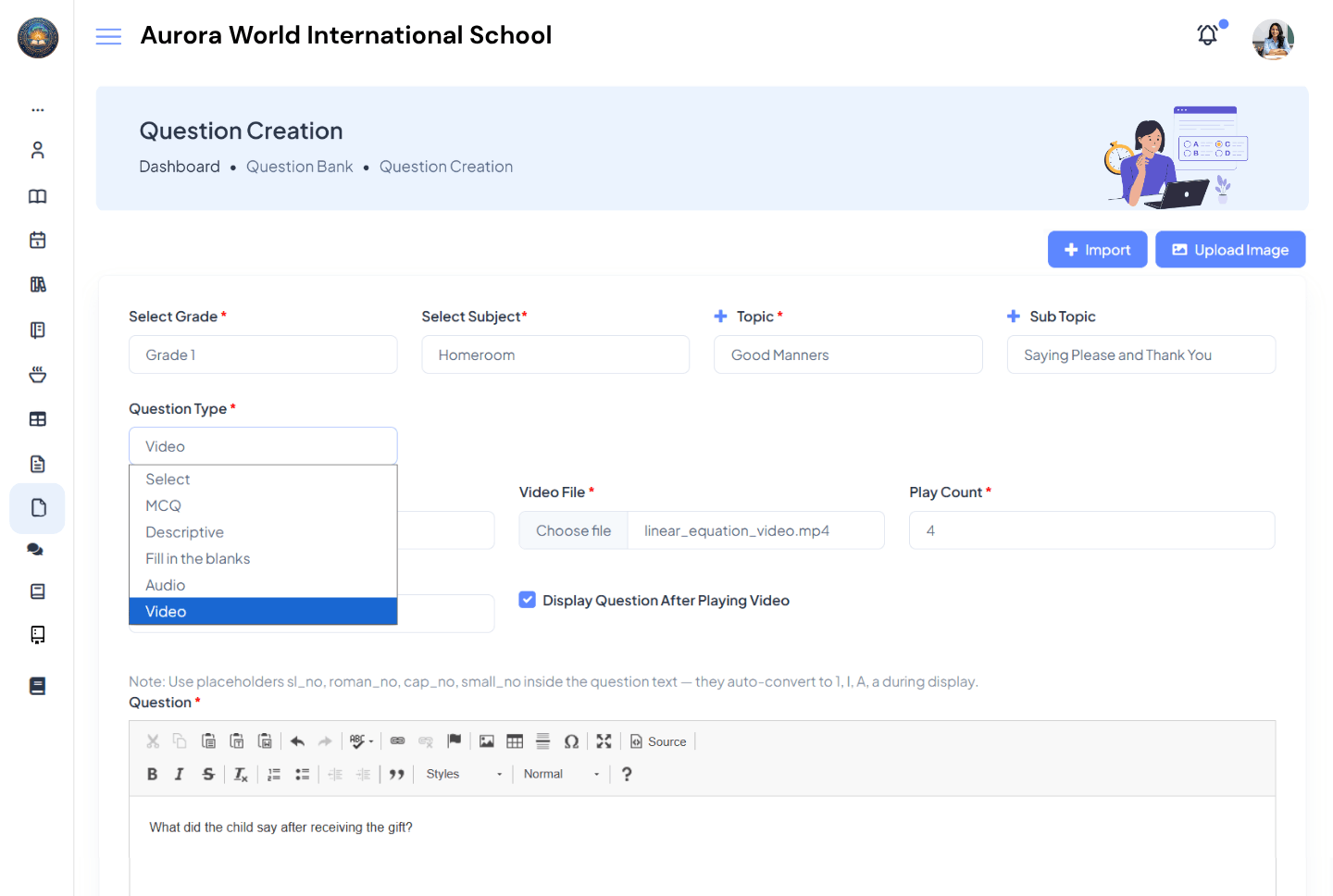Select the notification bell icon
This screenshot has width=1333, height=896.
coord(1207,34)
